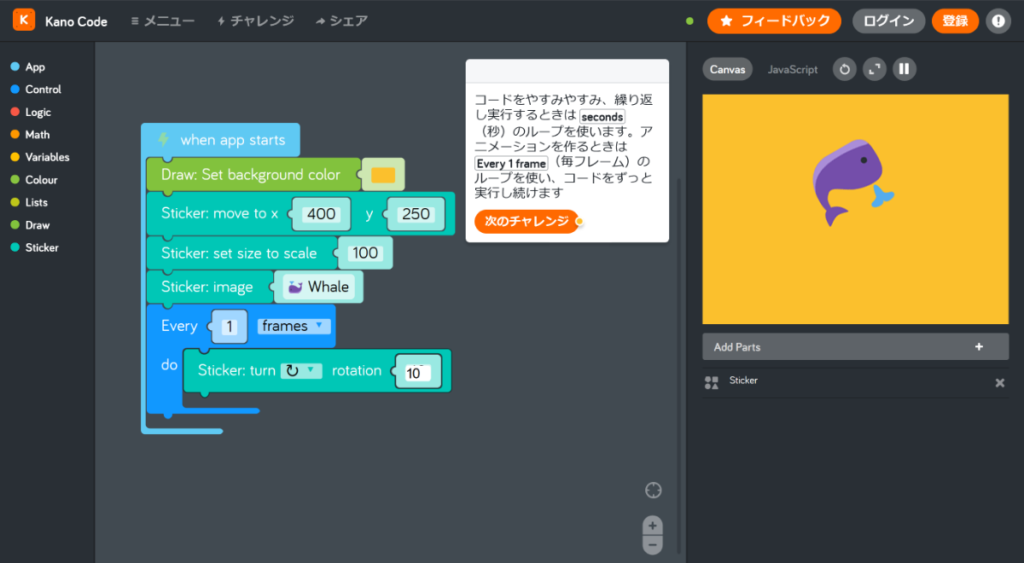1024x563 pixels.
Task: Select the Logic block category
Action: (x=31, y=112)
